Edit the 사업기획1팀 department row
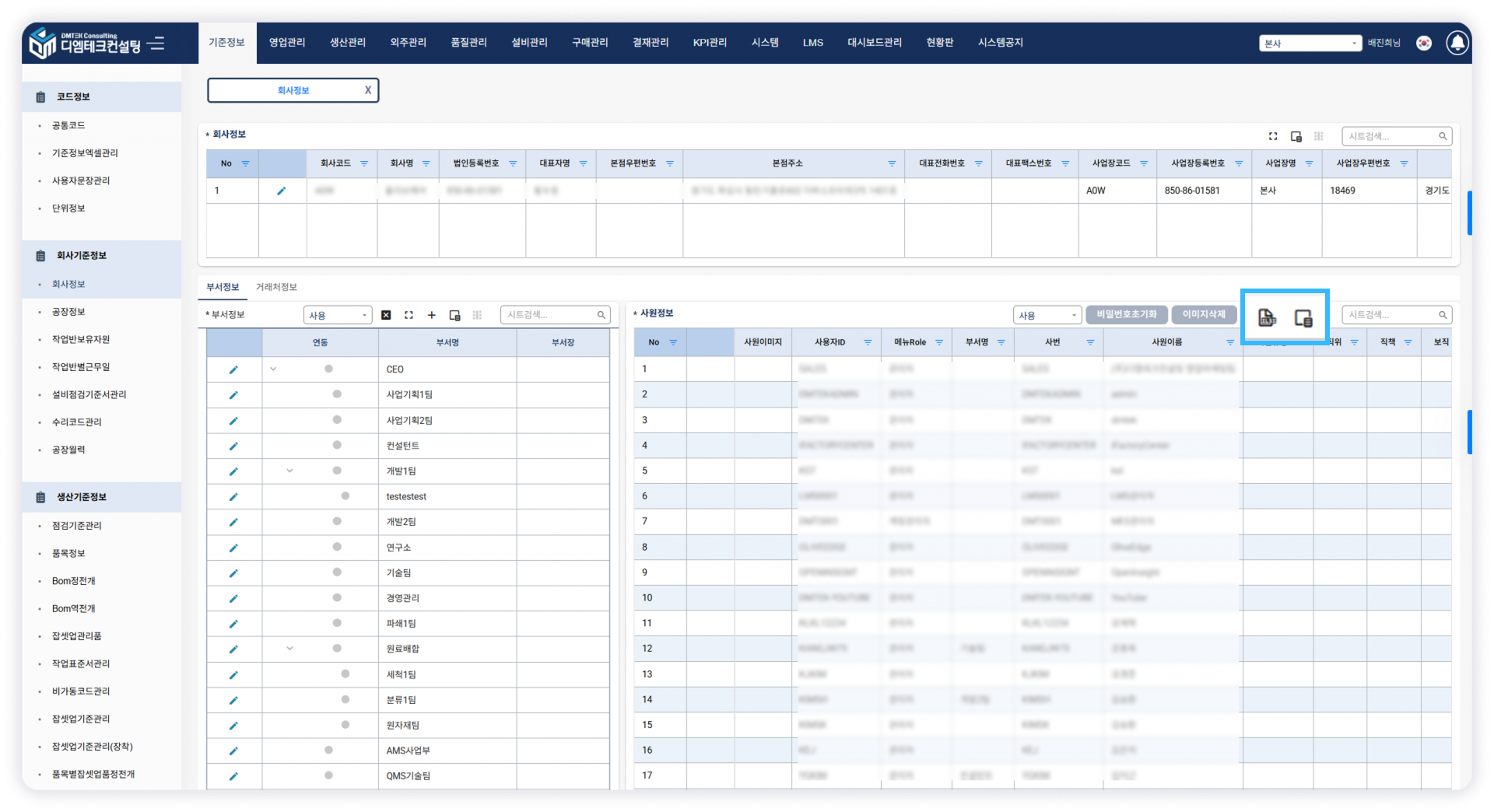The width and height of the screenshot is (1494, 812). point(233,395)
